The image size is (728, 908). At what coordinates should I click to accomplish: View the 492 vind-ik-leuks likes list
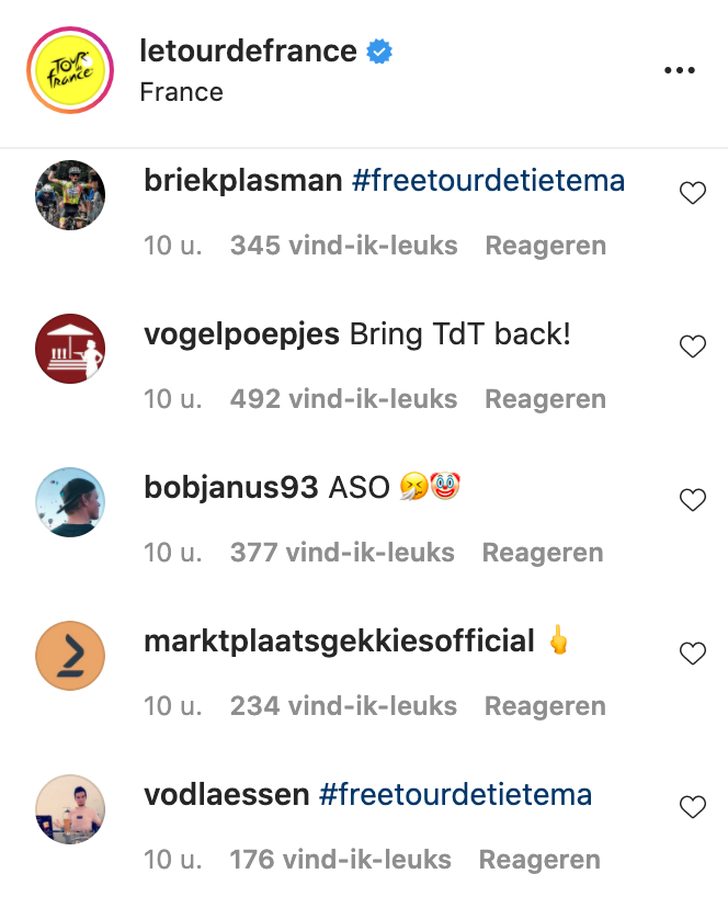pos(343,399)
